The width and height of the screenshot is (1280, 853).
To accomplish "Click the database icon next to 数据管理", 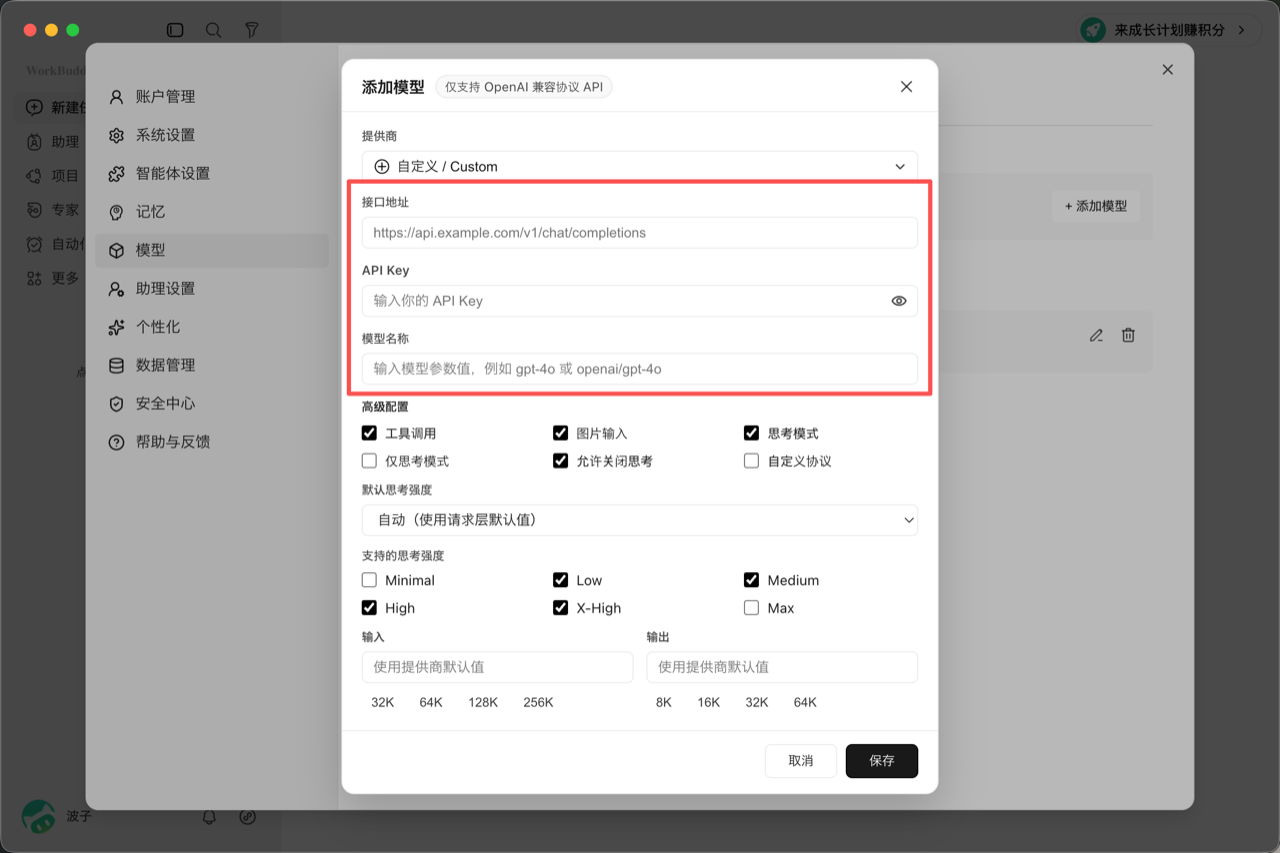I will click(x=117, y=365).
